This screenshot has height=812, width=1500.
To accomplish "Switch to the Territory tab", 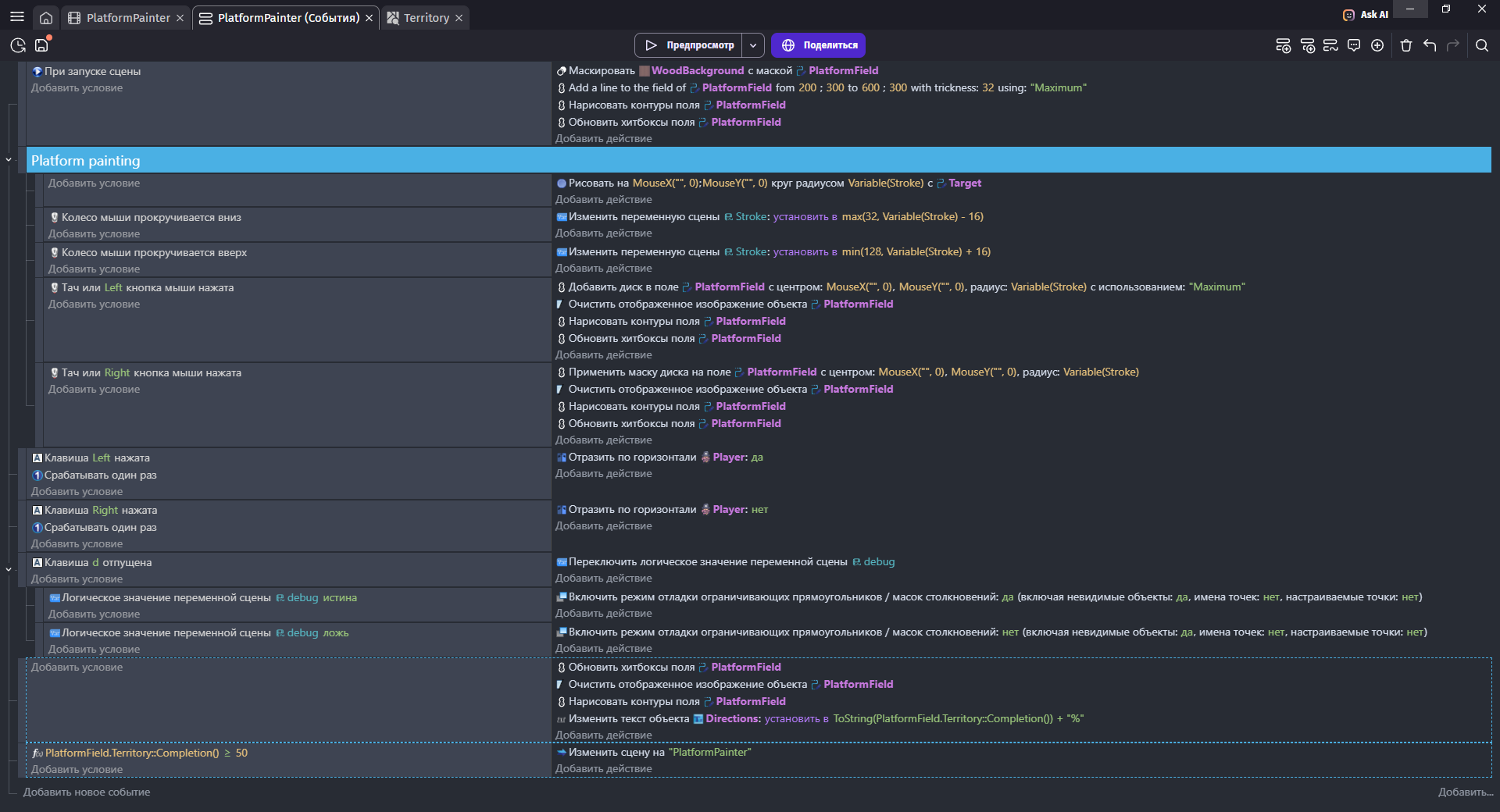I will tap(426, 17).
